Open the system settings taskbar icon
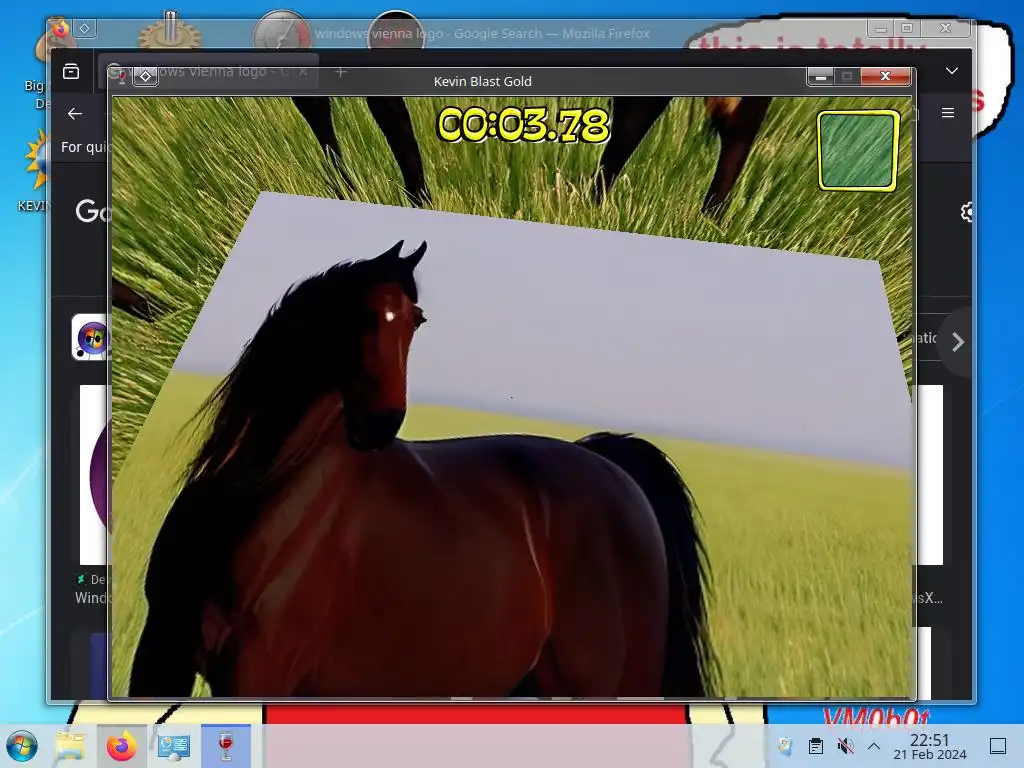Viewport: 1024px width, 768px height. pos(174,746)
